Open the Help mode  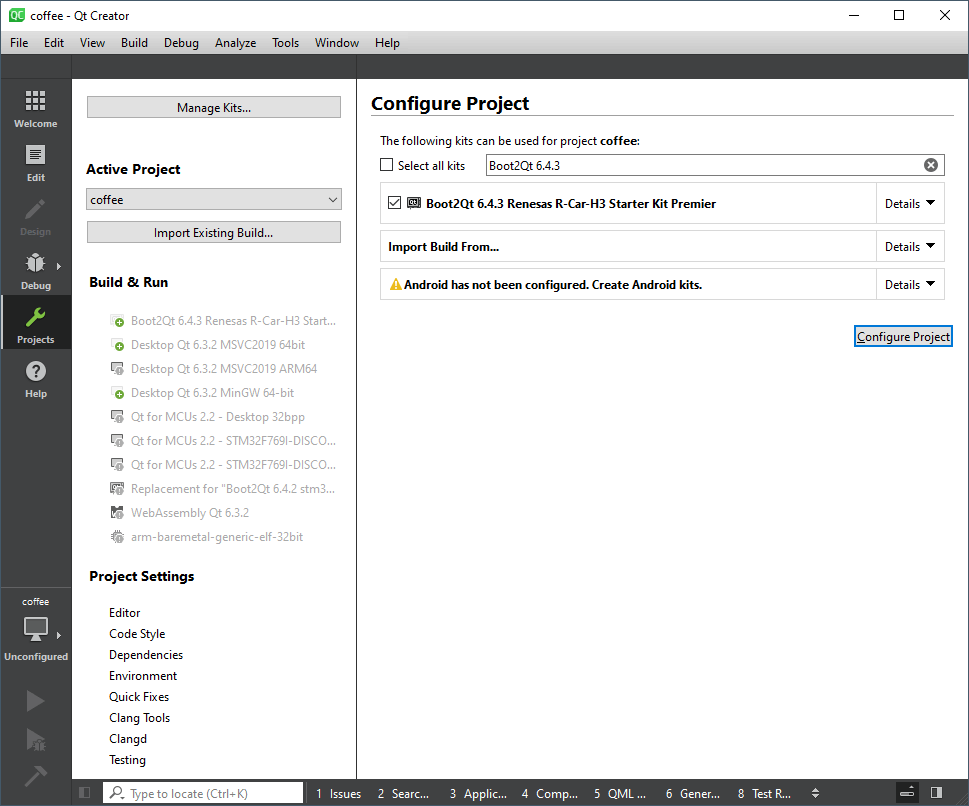35,378
